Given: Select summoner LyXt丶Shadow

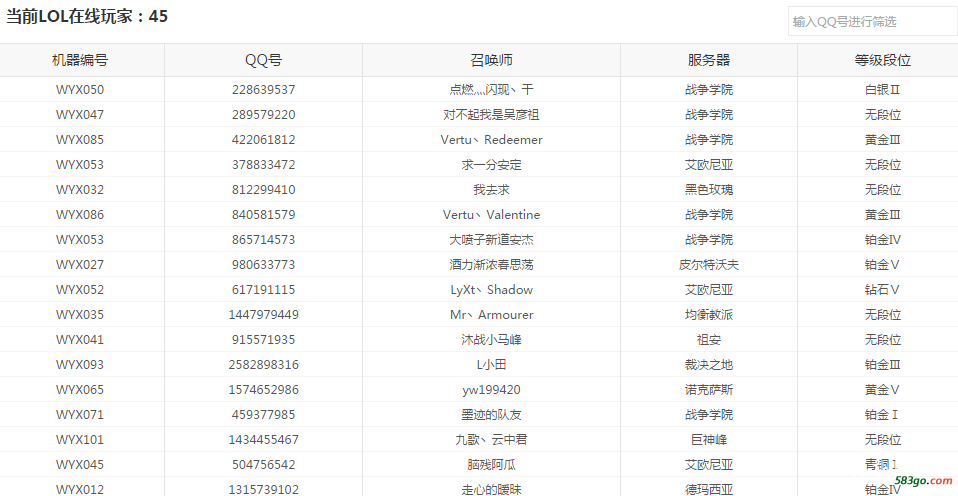Looking at the screenshot, I should coord(491,290).
